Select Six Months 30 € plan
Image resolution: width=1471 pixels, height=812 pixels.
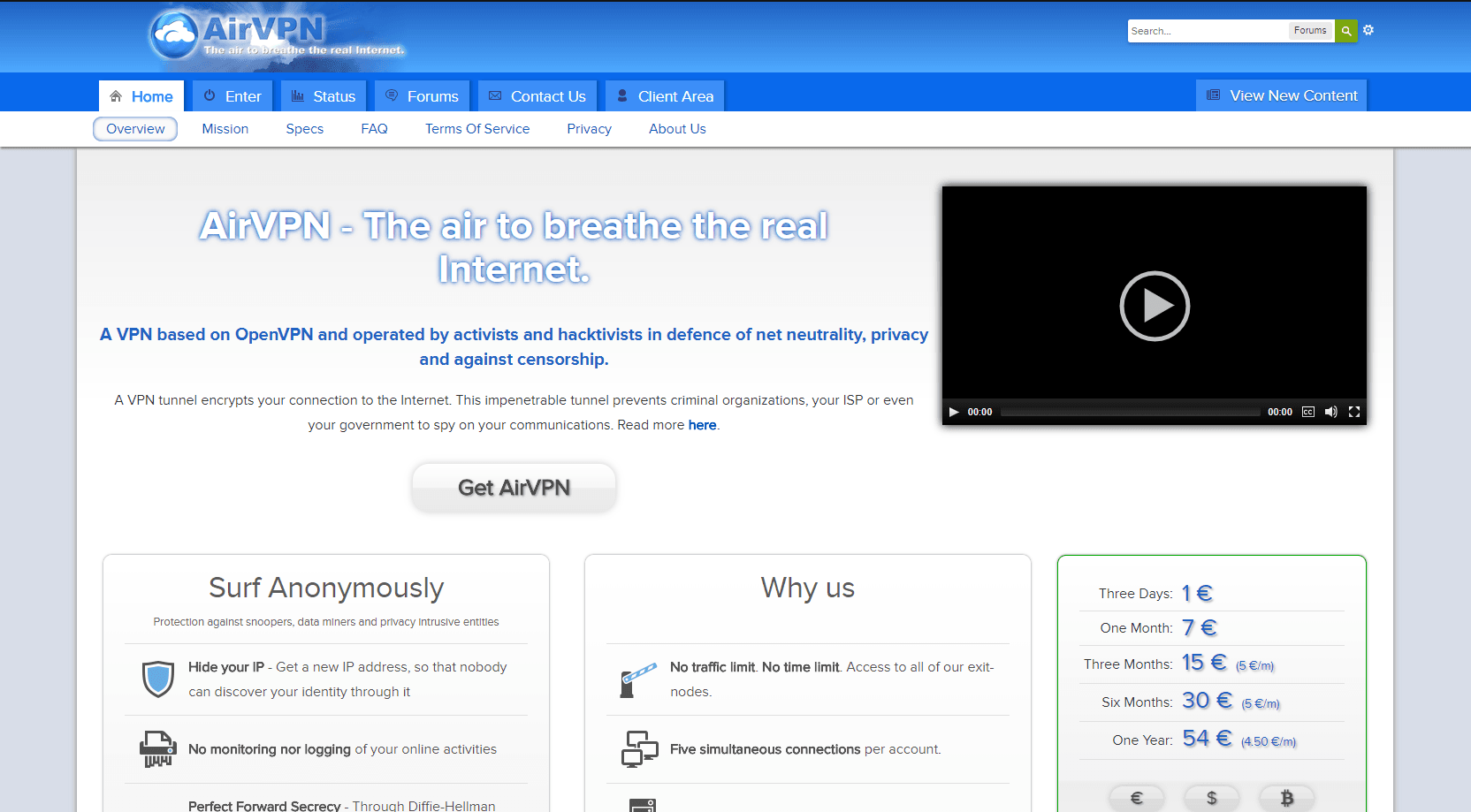[x=1211, y=702]
